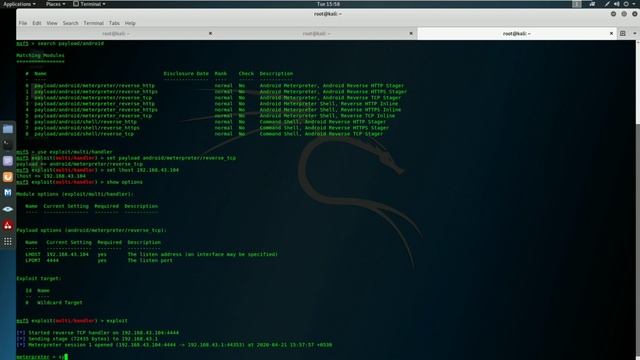Click the 'search payload/android' command line
The height and width of the screenshot is (360, 640).
click(x=60, y=43)
